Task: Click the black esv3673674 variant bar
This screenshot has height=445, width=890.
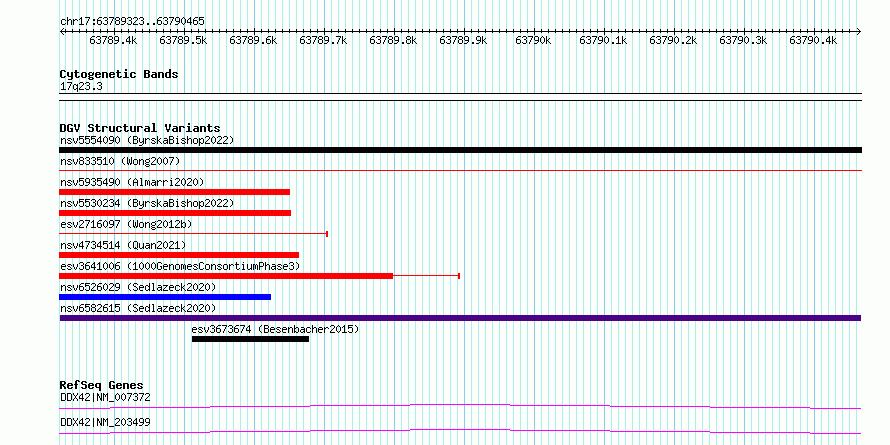Action: (x=250, y=339)
